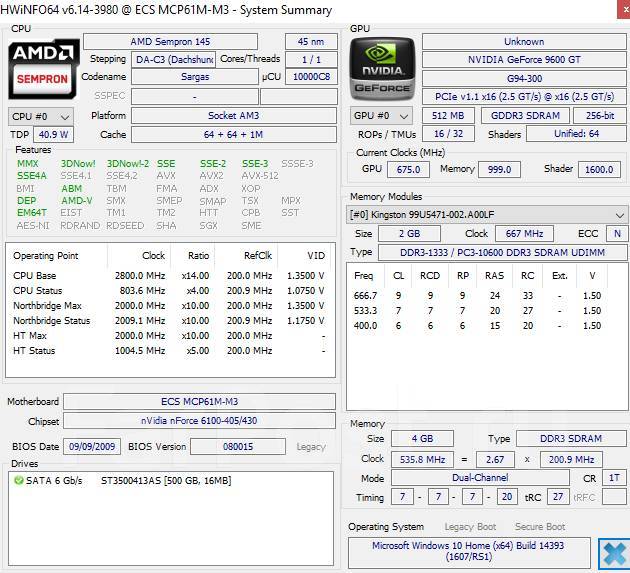Click the ECS MCP61M-M3 motherboard field

(199, 401)
